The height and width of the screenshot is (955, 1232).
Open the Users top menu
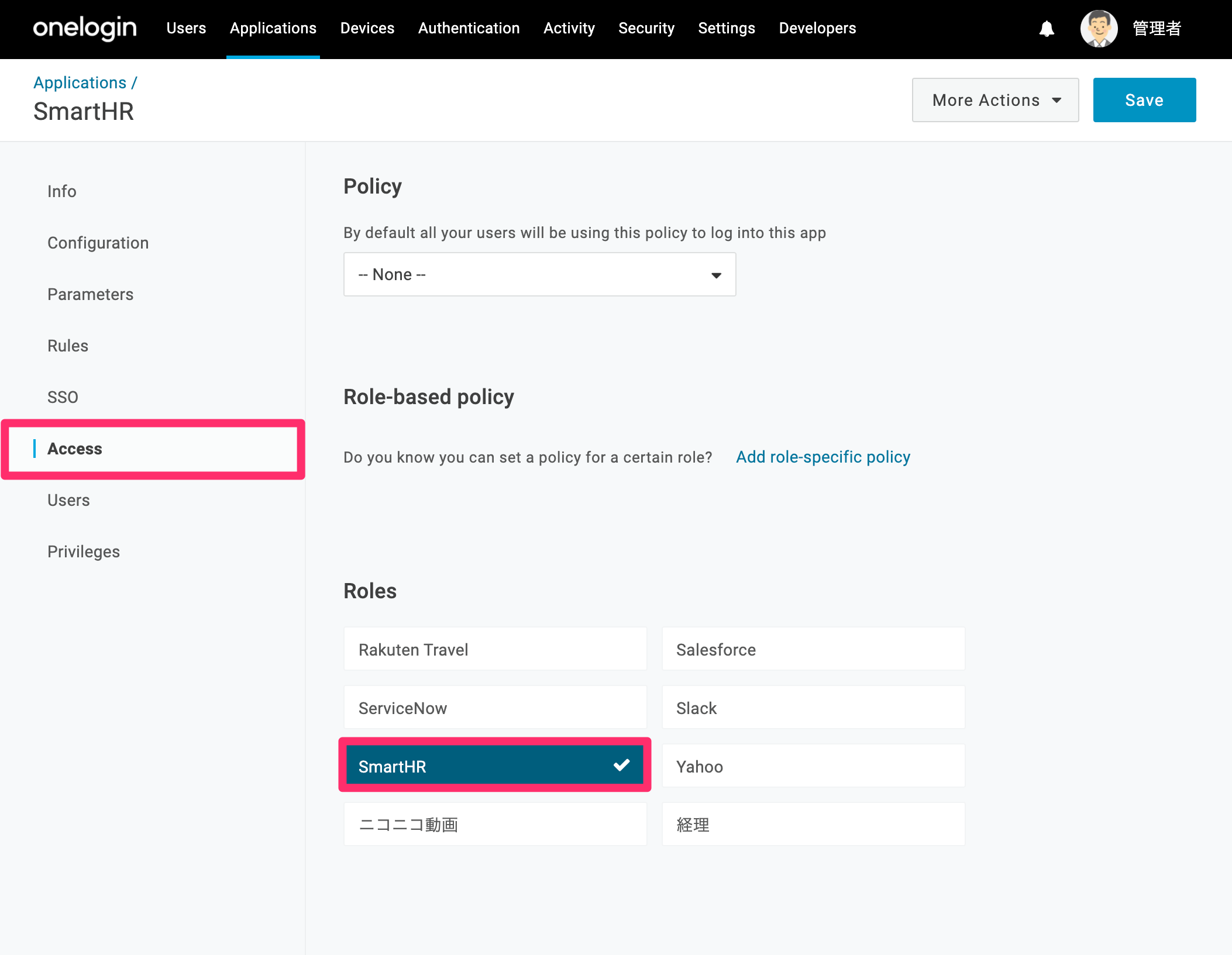pyautogui.click(x=186, y=28)
